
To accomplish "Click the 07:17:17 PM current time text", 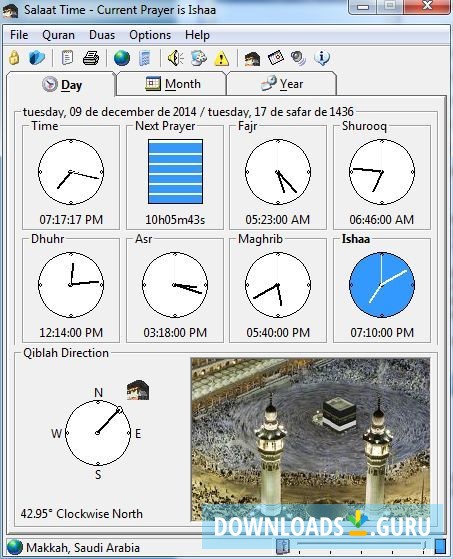I will coord(71,220).
